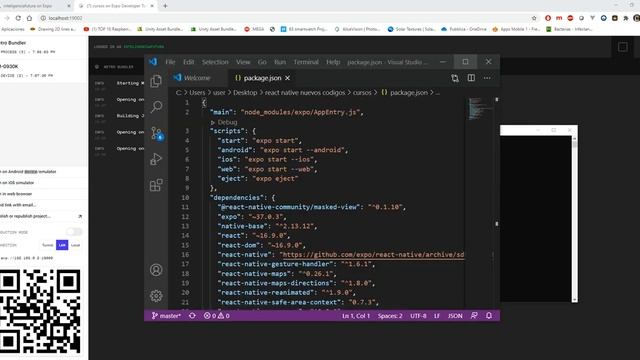Click Send link with email
The image size is (640, 360).
(x=18, y=205)
